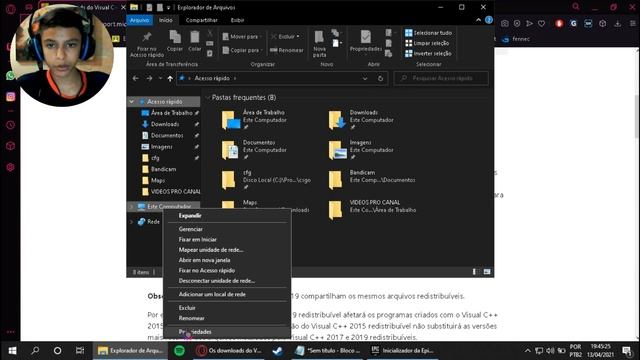640x360 pixels.
Task: Select the Imagens folder tile
Action: point(361,150)
